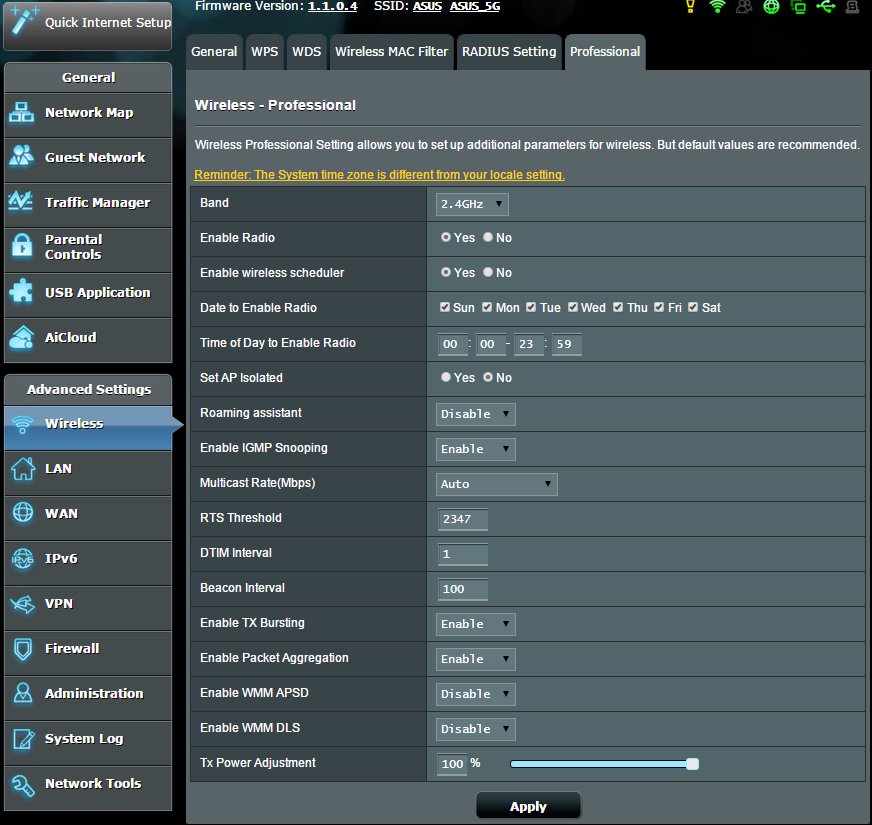Click the radio end minute field showing 59
Image resolution: width=872 pixels, height=825 pixels.
(x=567, y=344)
